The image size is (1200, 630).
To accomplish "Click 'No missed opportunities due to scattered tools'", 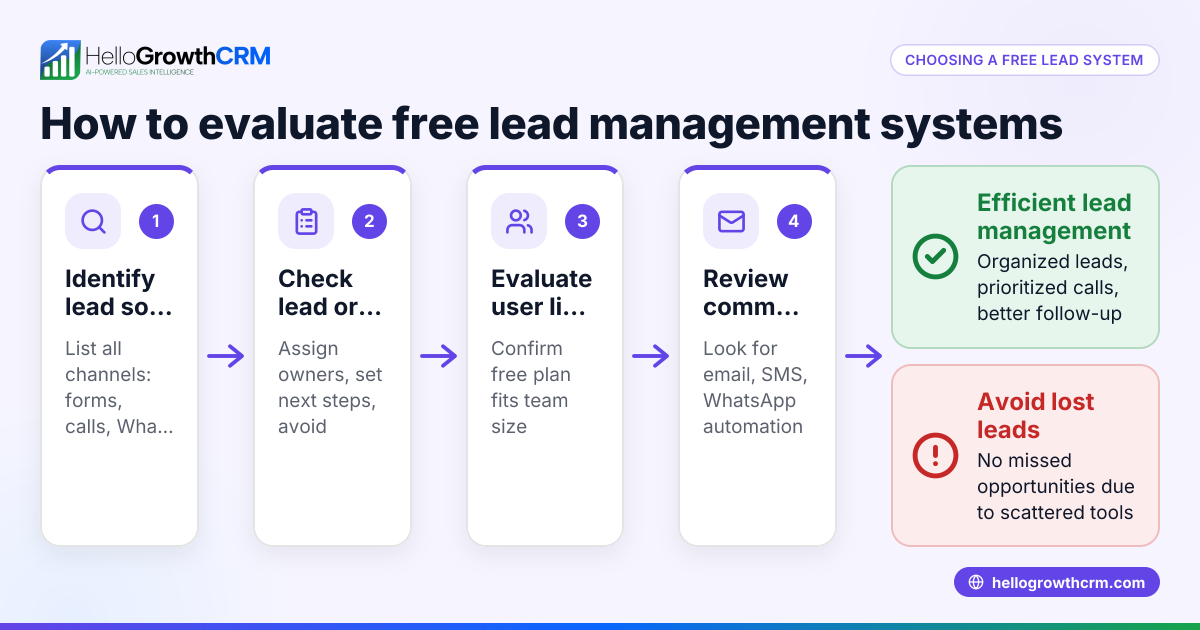I will [1055, 487].
